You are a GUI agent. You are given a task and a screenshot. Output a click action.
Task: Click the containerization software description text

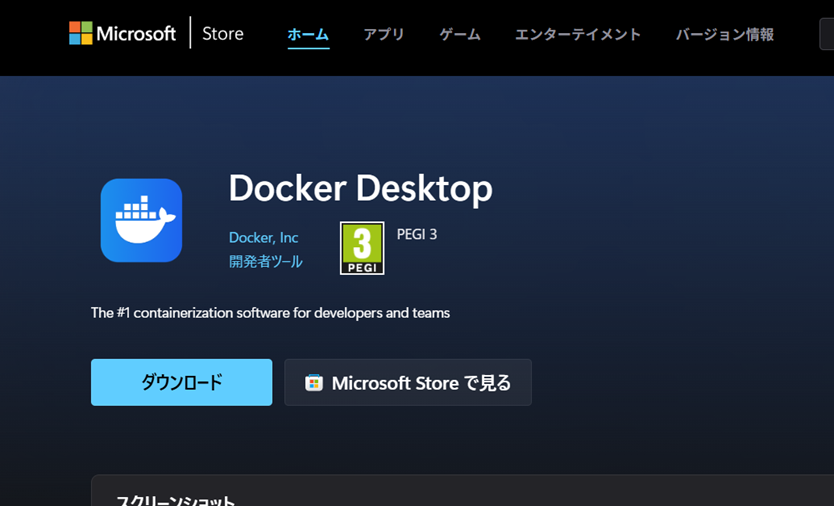(270, 313)
